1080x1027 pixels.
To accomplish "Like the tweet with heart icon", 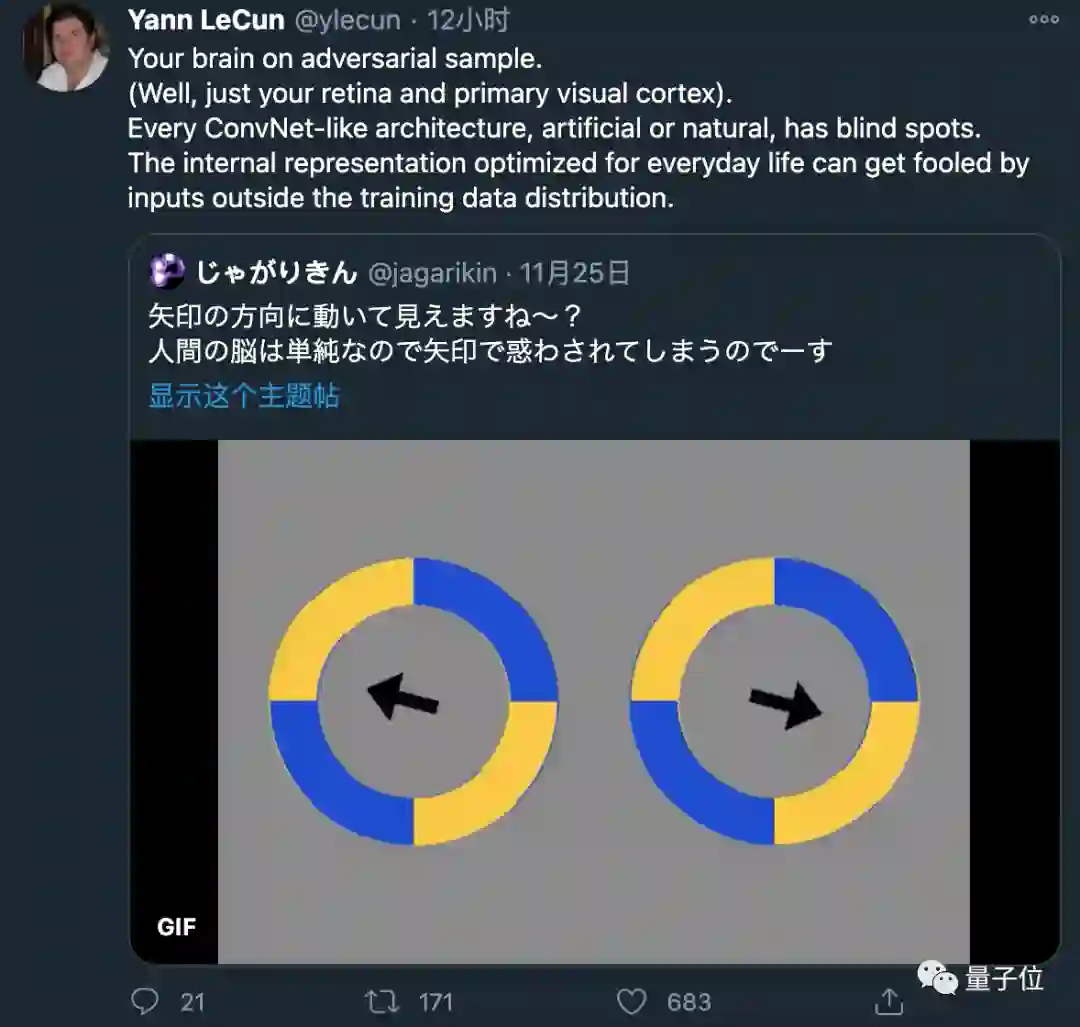I will coord(631,1002).
